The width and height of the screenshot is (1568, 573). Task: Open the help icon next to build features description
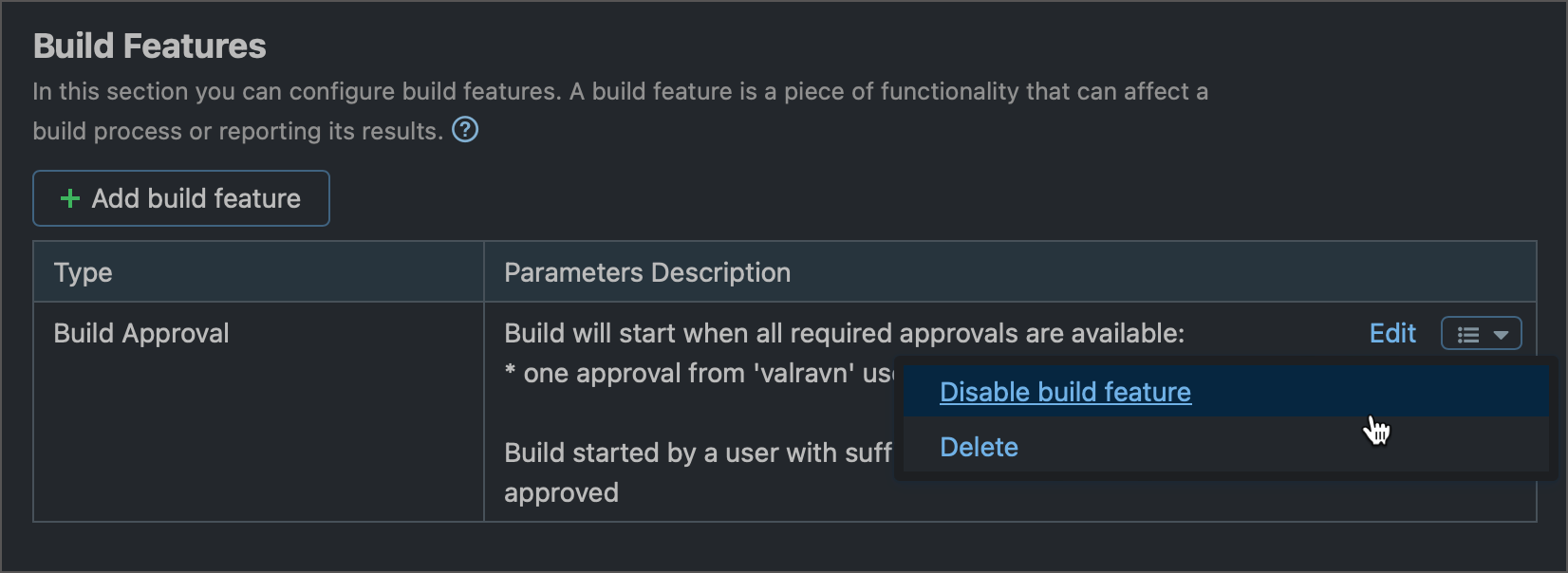(465, 130)
